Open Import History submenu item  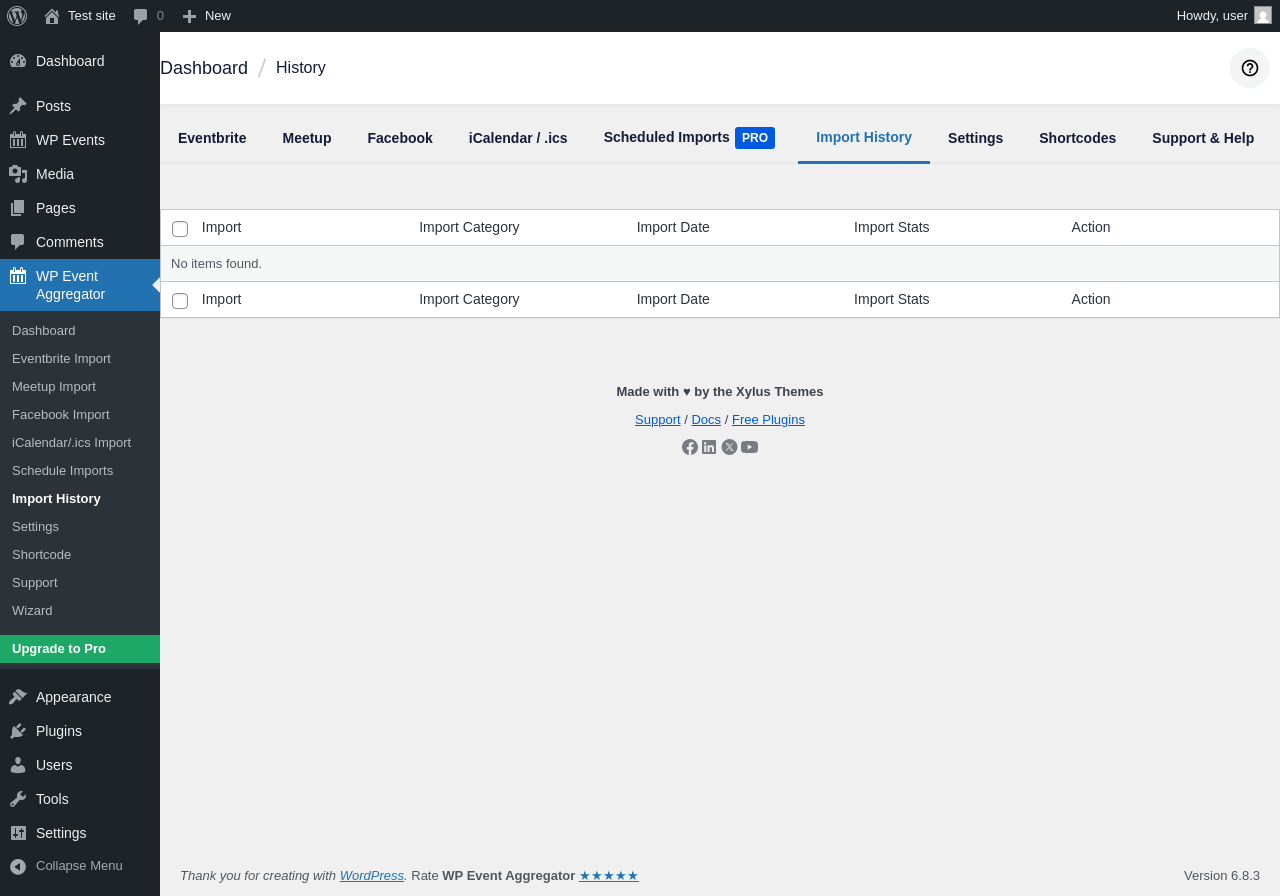(x=80, y=499)
